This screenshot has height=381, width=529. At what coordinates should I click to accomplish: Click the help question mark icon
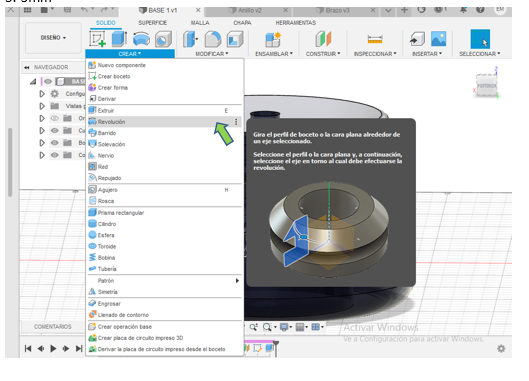click(480, 10)
